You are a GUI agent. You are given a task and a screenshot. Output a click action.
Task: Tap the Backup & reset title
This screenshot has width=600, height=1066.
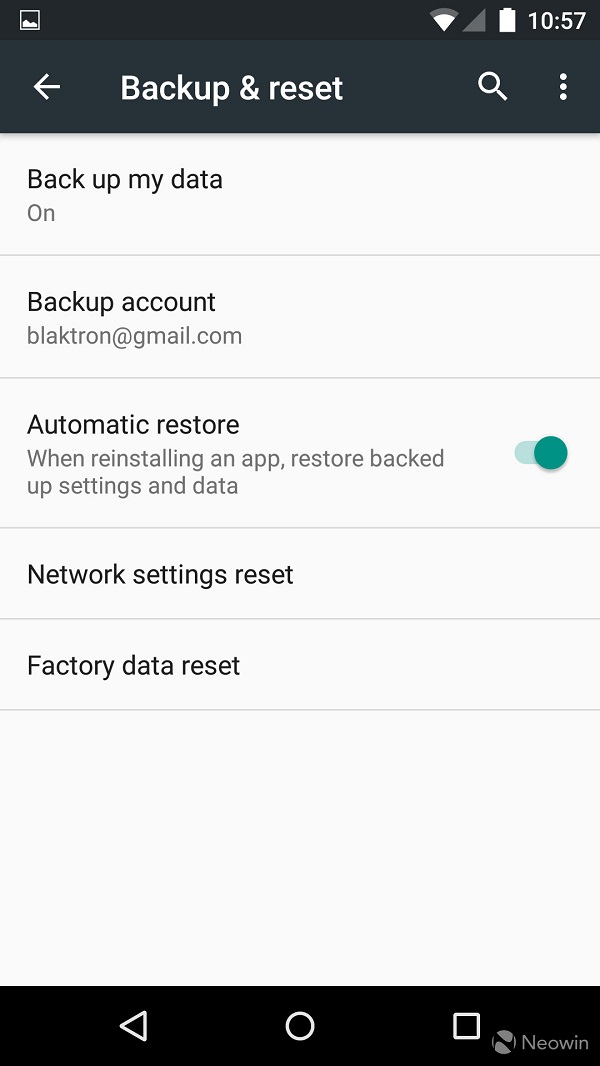[x=232, y=88]
